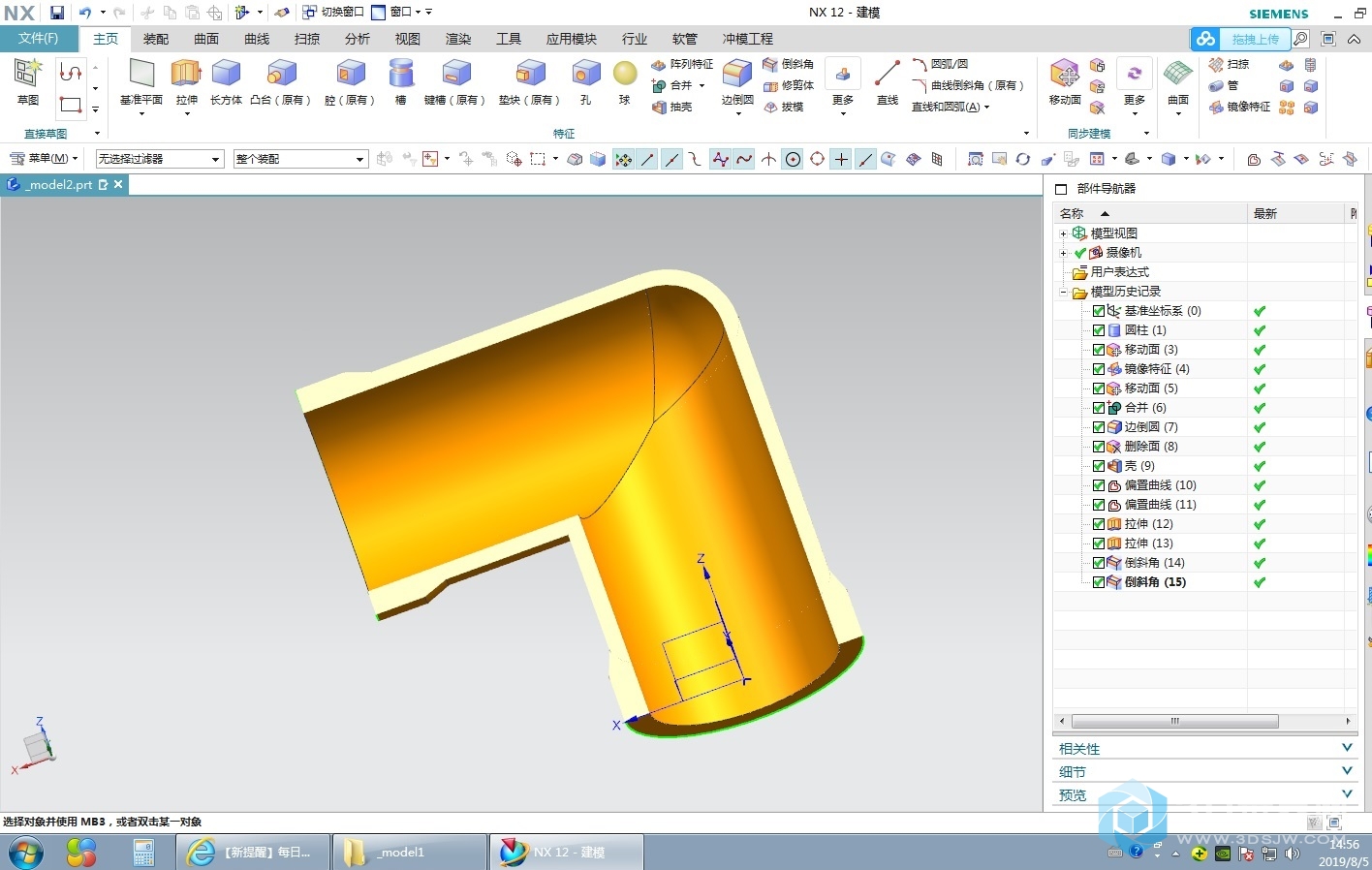The height and width of the screenshot is (870, 1372).
Task: Collapse the 模型历史记录 node
Action: (1063, 292)
